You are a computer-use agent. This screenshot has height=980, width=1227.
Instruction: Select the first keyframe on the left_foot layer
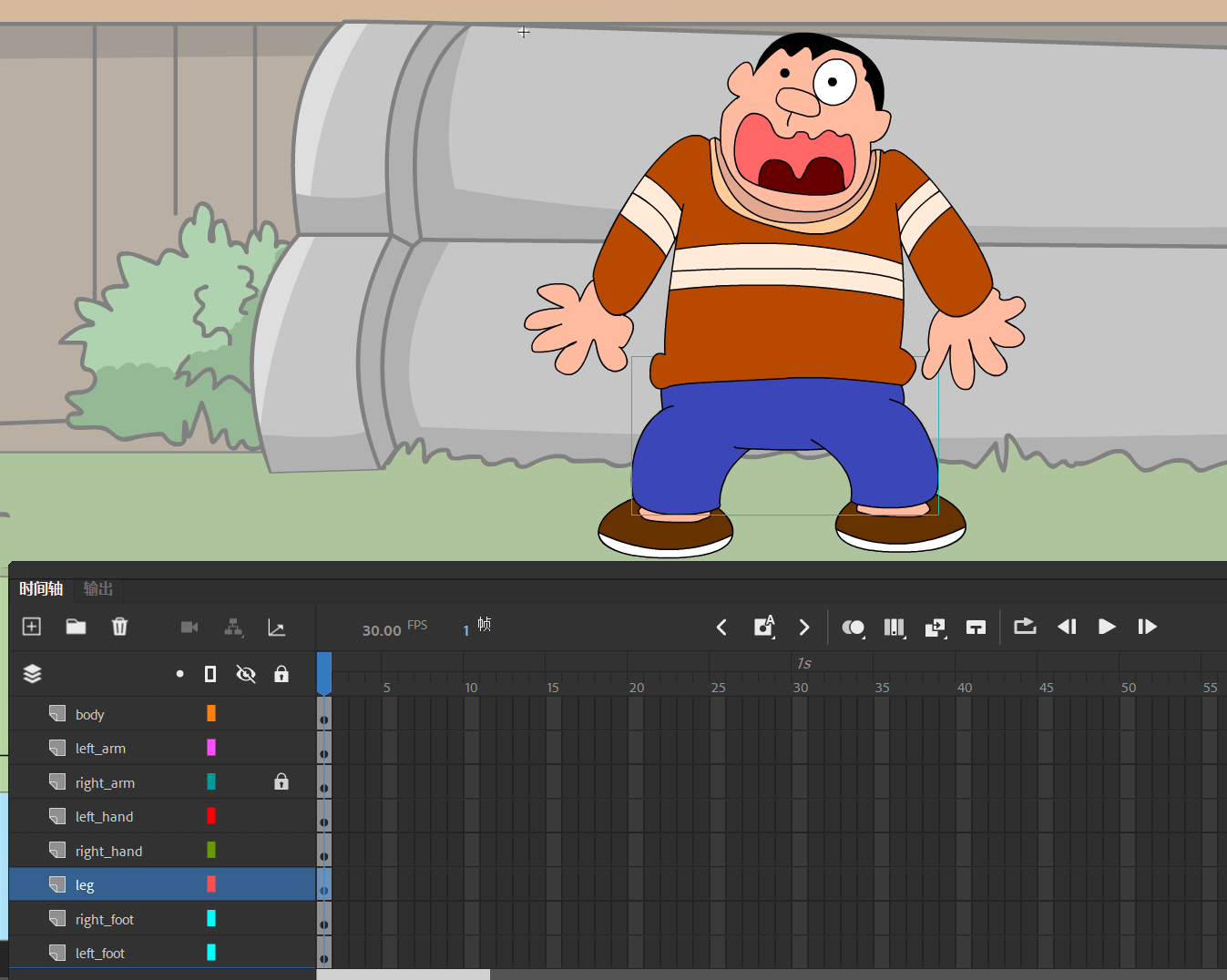[324, 953]
